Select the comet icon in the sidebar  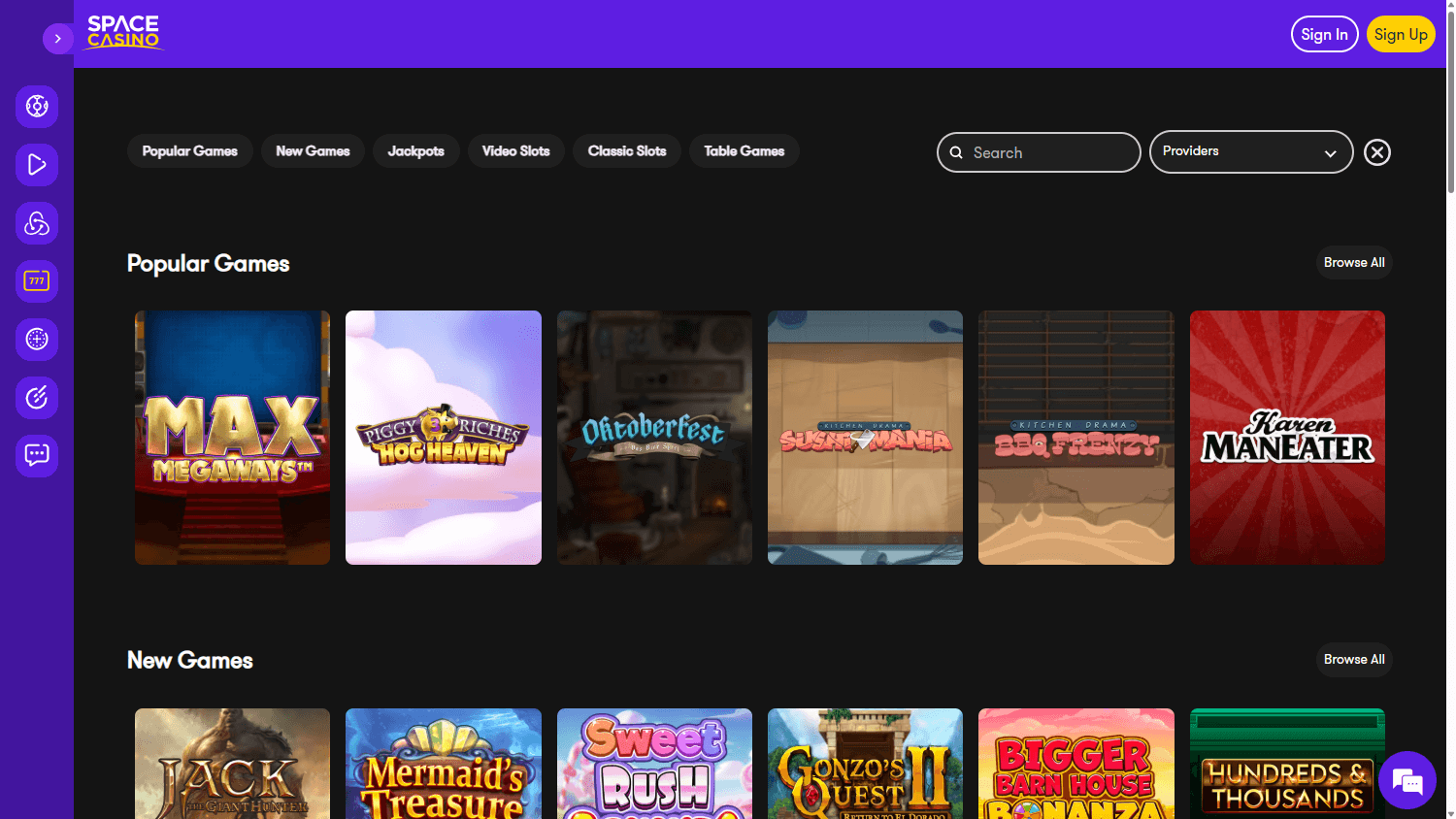[x=37, y=398]
